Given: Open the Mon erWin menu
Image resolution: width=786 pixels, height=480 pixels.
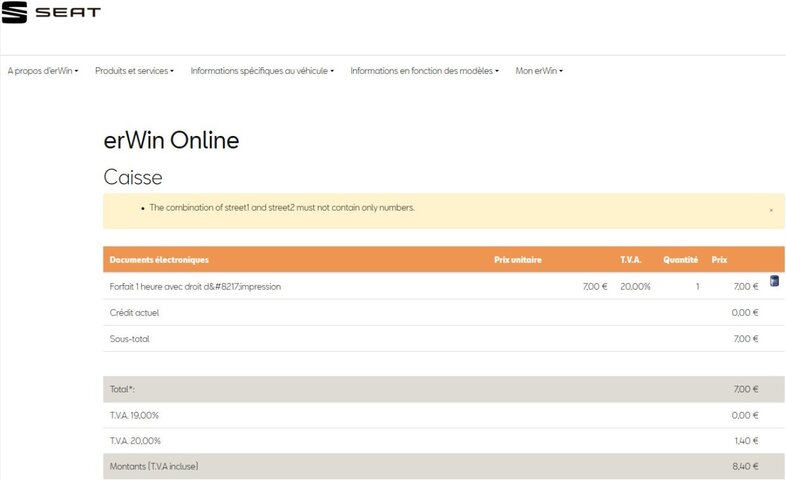Looking at the screenshot, I should pos(539,71).
